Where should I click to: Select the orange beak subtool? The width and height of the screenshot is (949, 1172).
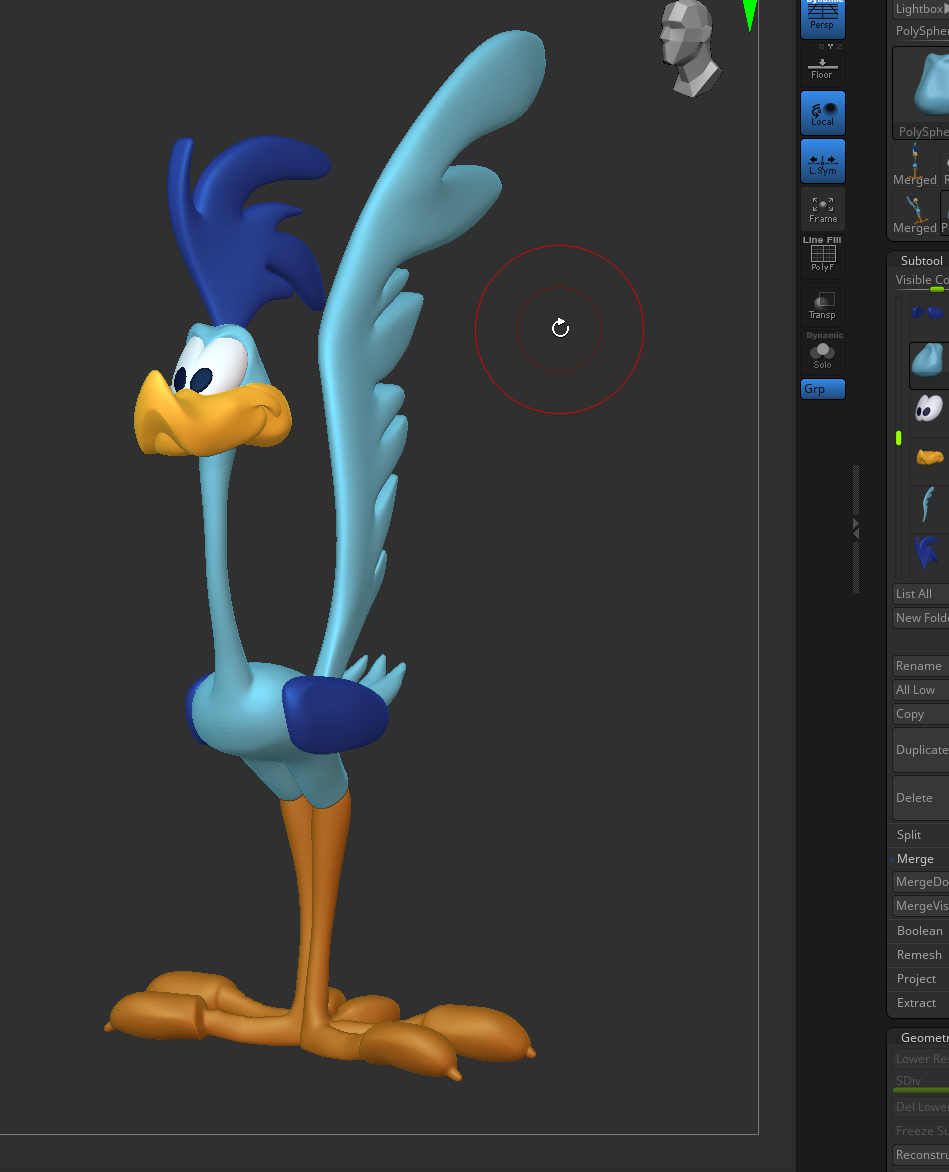929,457
